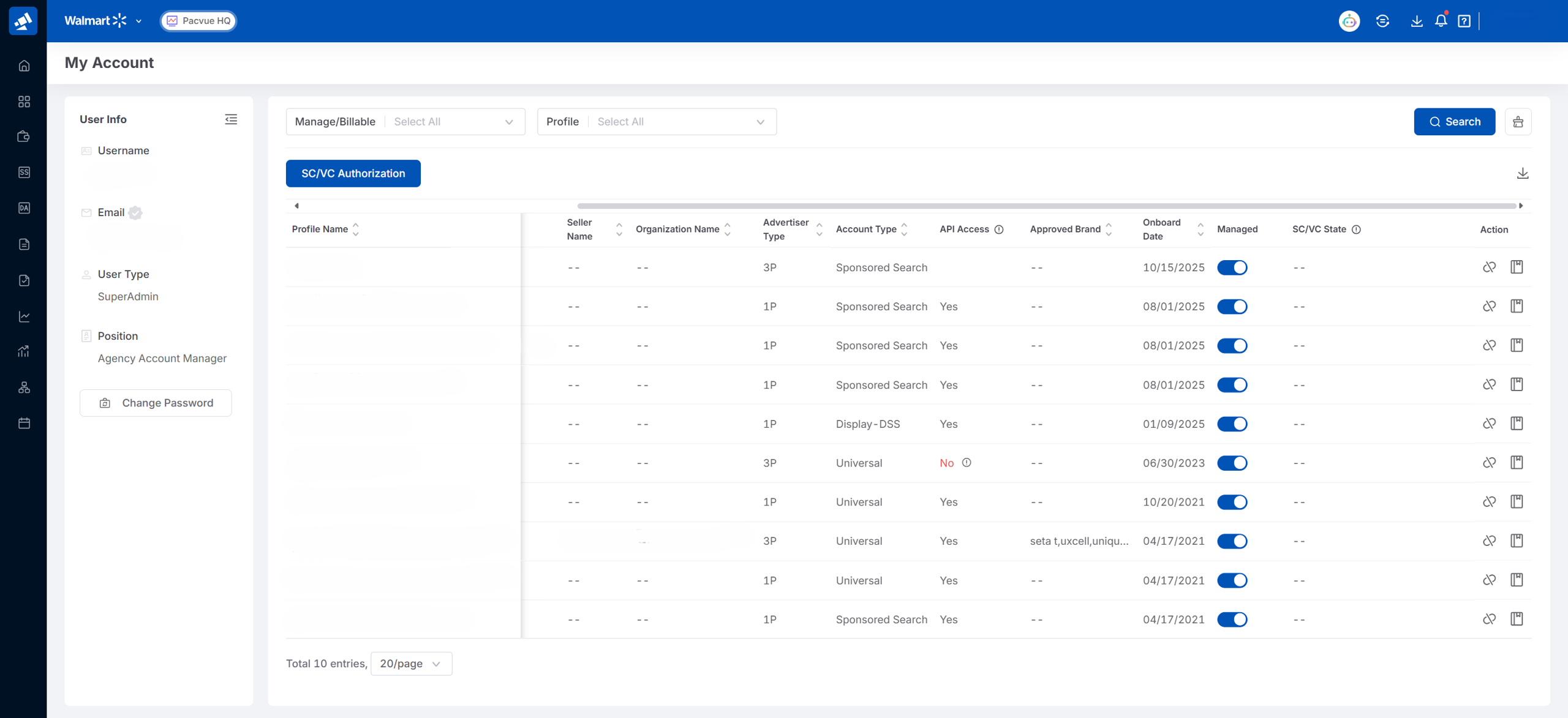Click unlink icon for 10/15/2025 row
Viewport: 1568px width, 718px height.
tap(1489, 267)
